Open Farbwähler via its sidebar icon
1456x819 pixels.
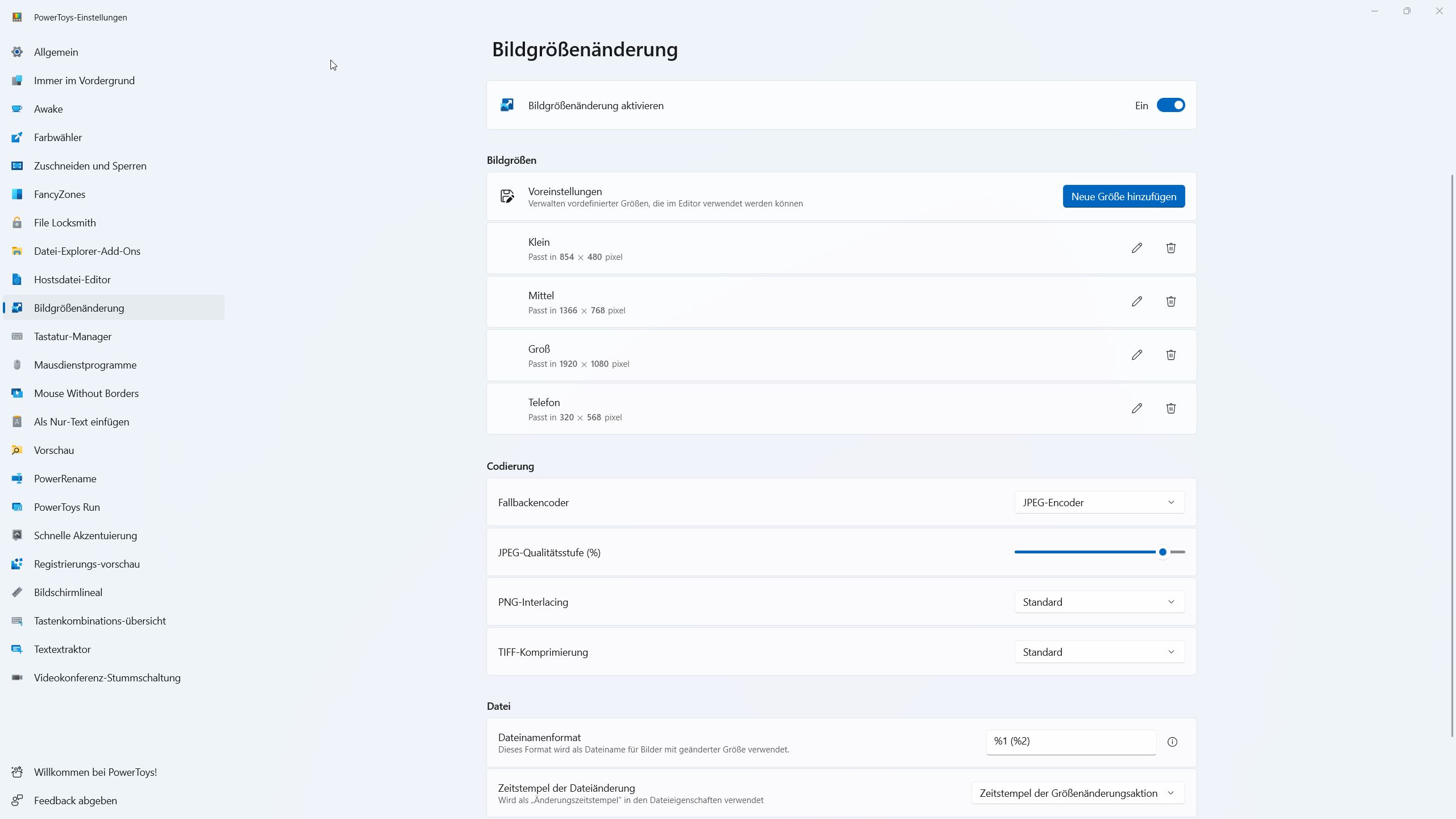coord(17,137)
